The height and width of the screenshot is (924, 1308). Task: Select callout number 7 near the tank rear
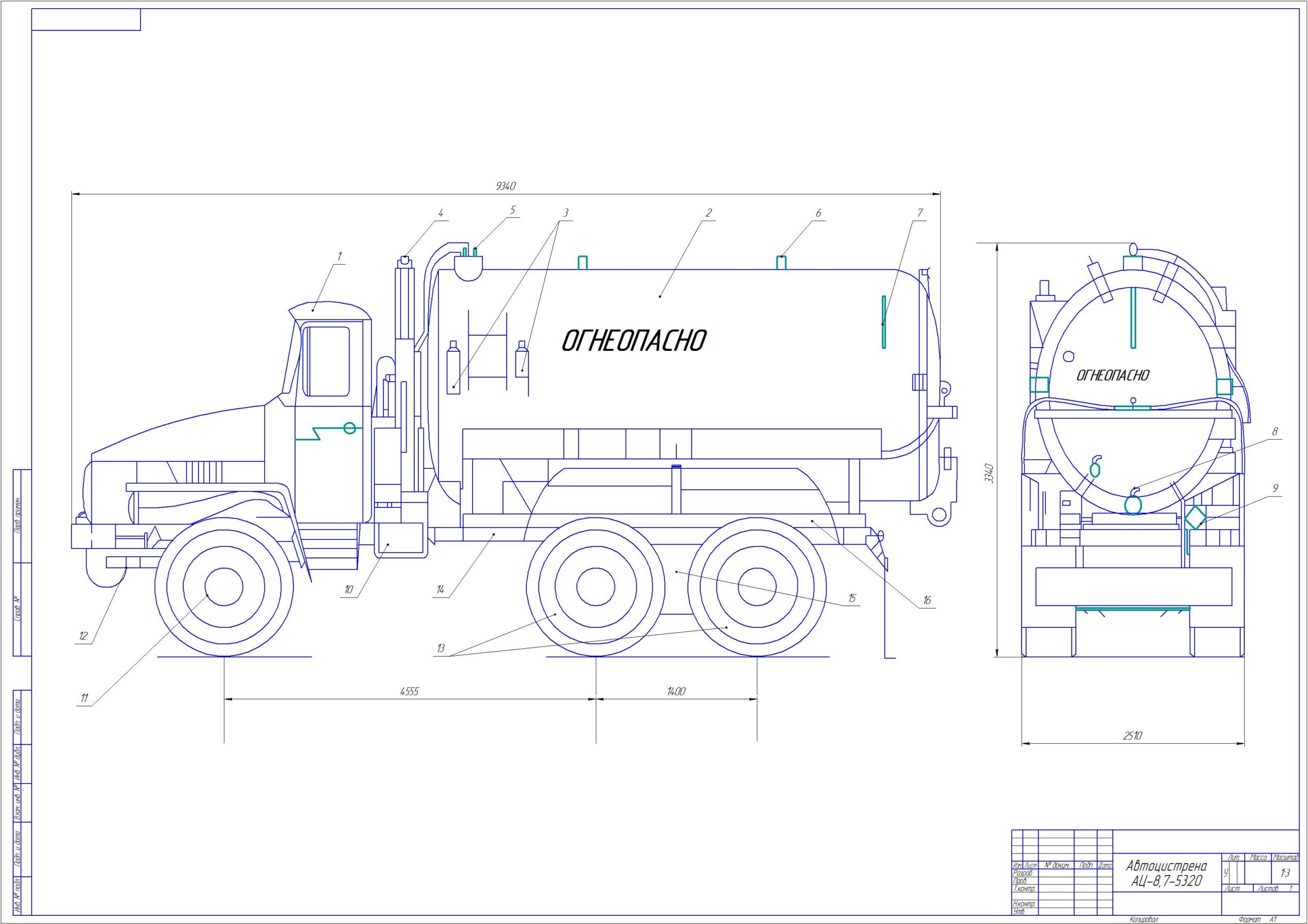point(920,212)
